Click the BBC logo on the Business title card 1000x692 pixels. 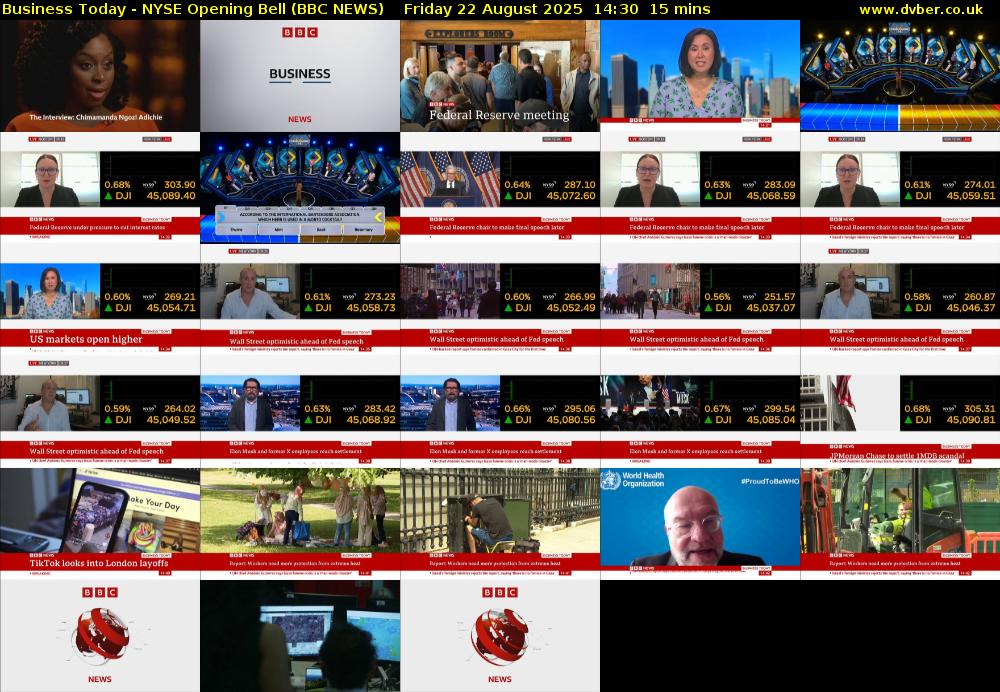pos(300,33)
